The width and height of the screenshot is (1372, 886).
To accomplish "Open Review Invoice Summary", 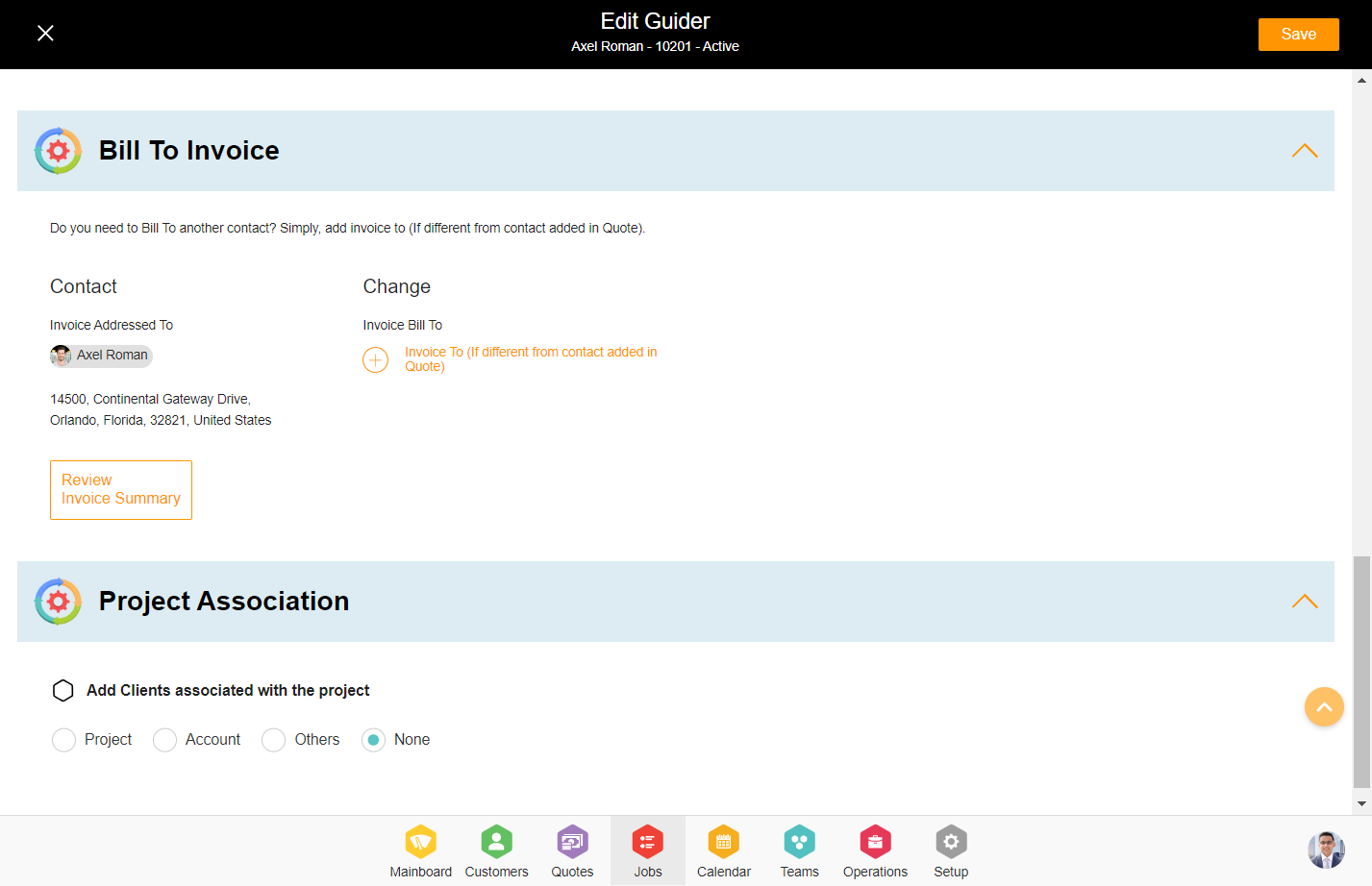I will pyautogui.click(x=121, y=490).
